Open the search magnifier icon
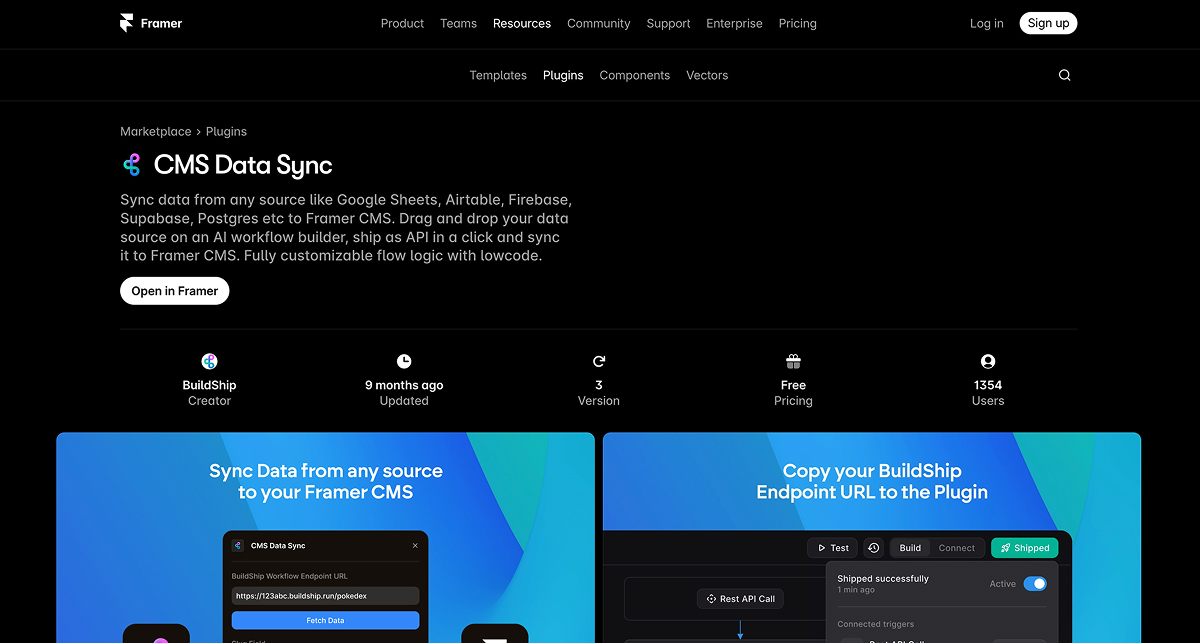 click(1064, 75)
